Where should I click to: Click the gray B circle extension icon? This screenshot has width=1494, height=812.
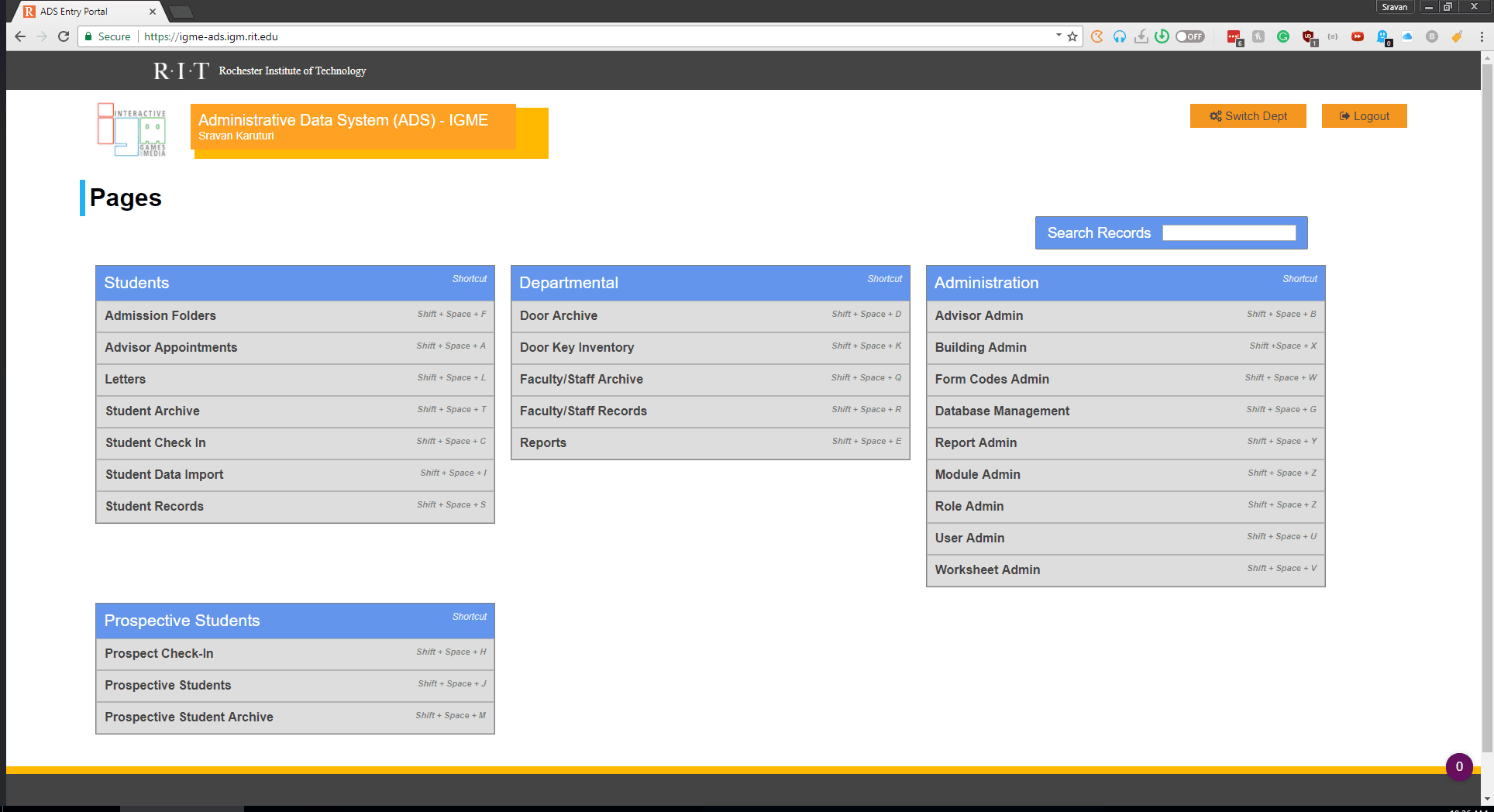point(1432,36)
